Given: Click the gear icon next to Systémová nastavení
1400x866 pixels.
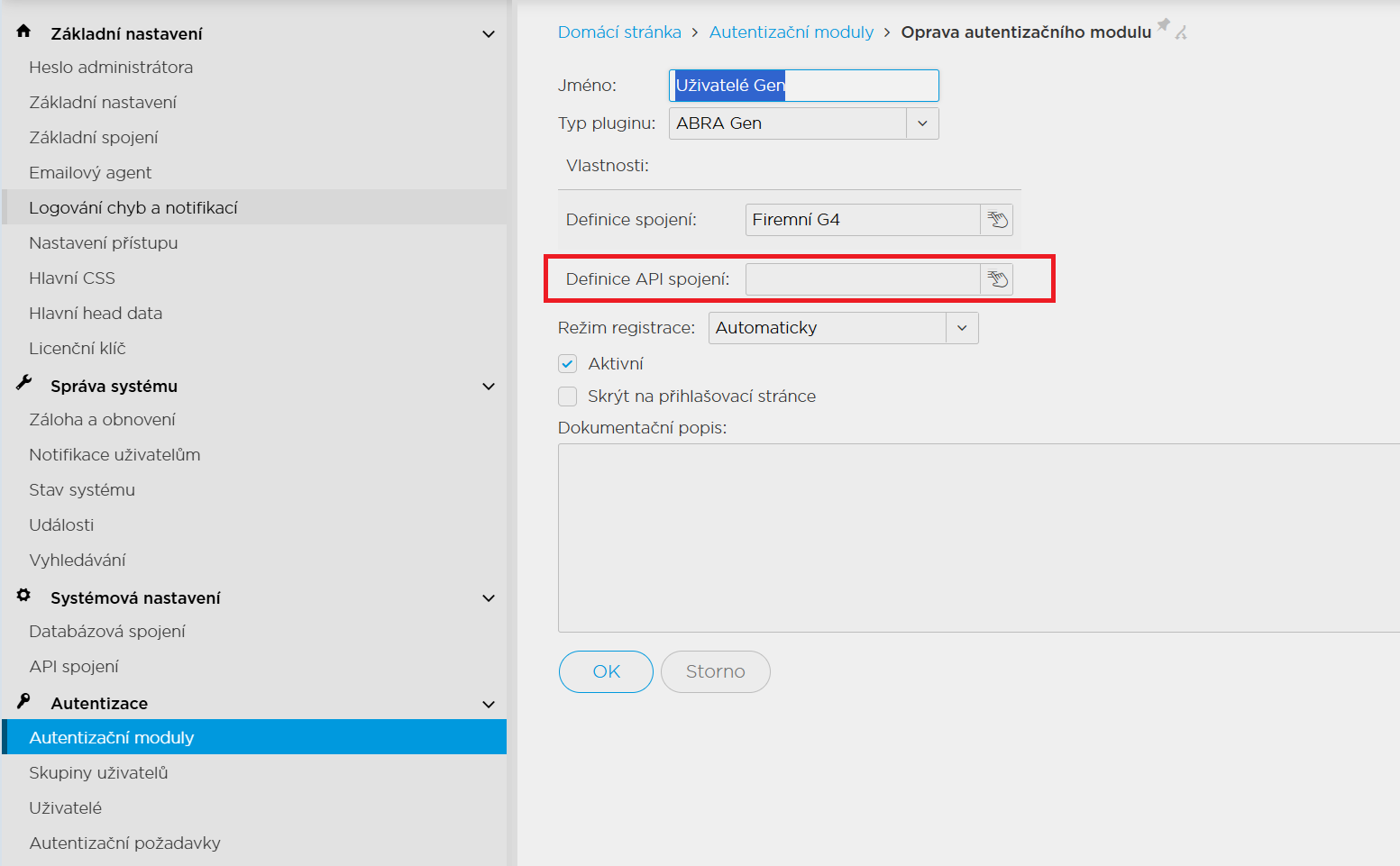Looking at the screenshot, I should (x=24, y=596).
